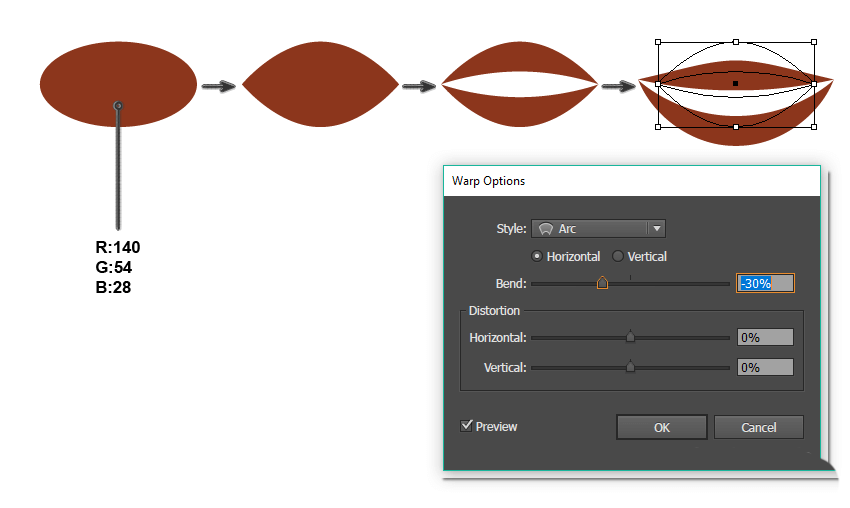Click the Arc style icon in Style field

(546, 229)
